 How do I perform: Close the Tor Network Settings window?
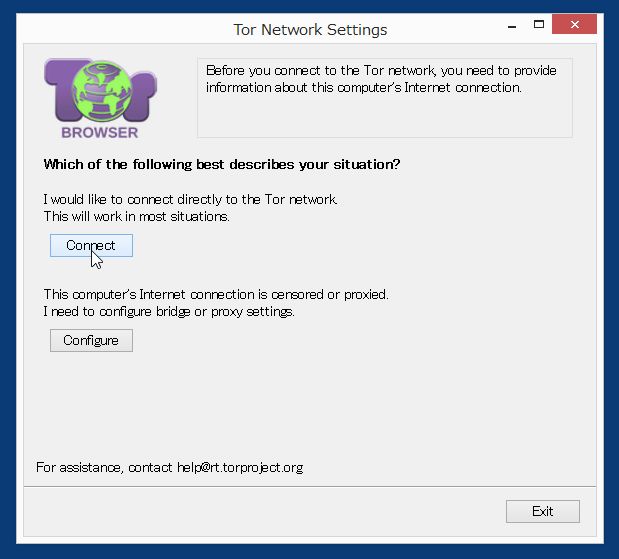[574, 24]
